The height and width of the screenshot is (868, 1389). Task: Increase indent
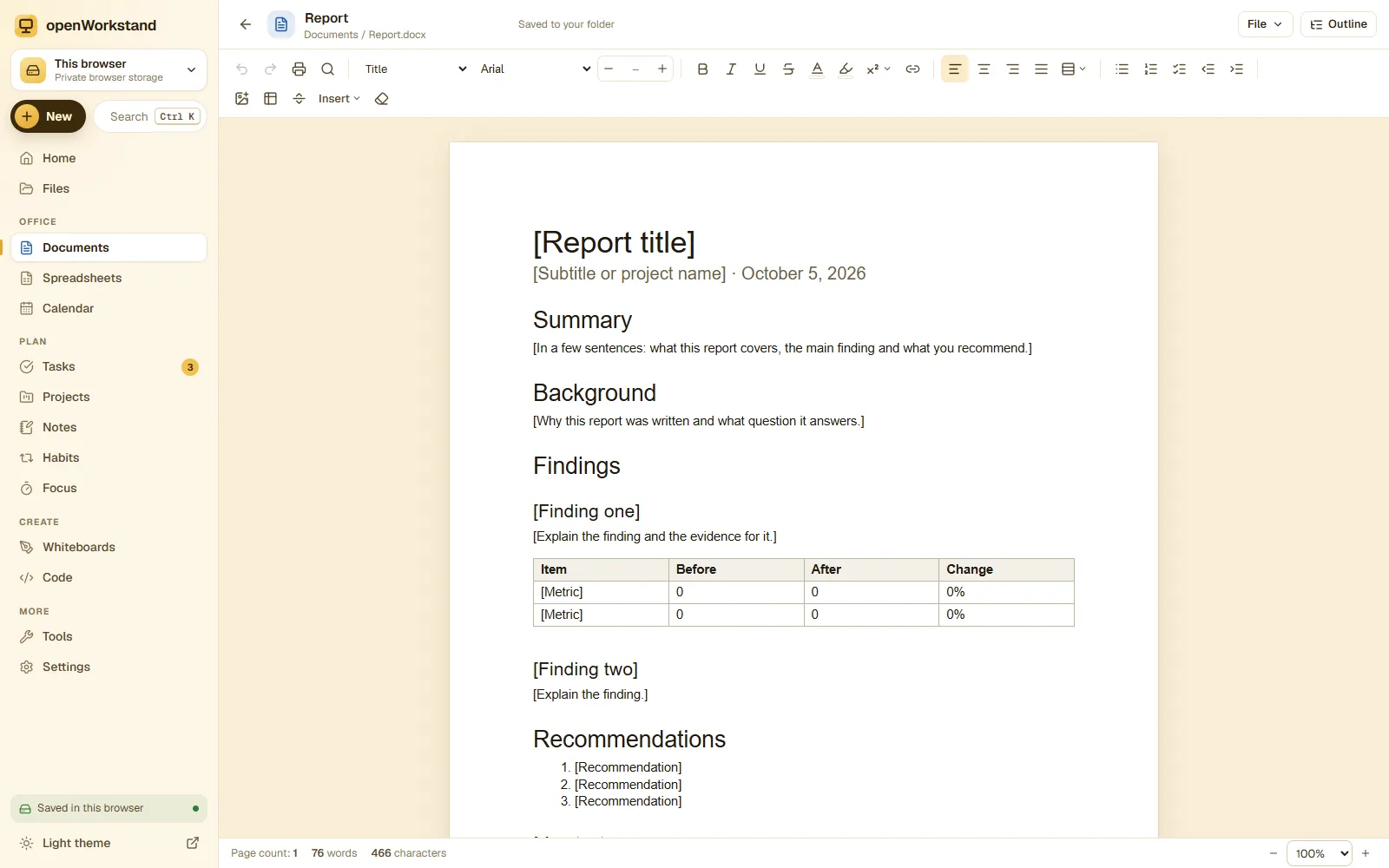coord(1236,69)
